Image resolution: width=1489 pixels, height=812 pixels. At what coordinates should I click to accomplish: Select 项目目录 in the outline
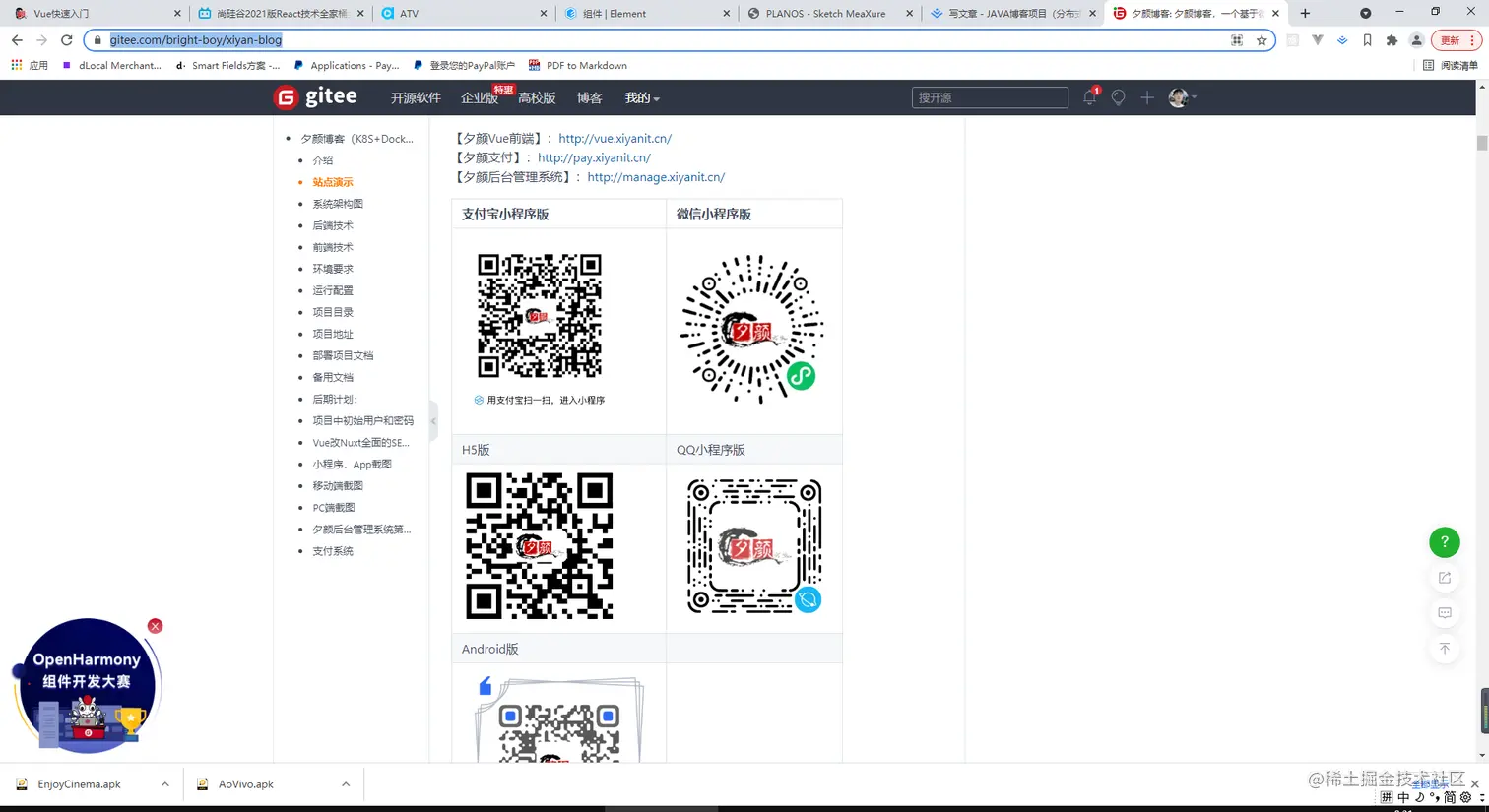click(333, 312)
